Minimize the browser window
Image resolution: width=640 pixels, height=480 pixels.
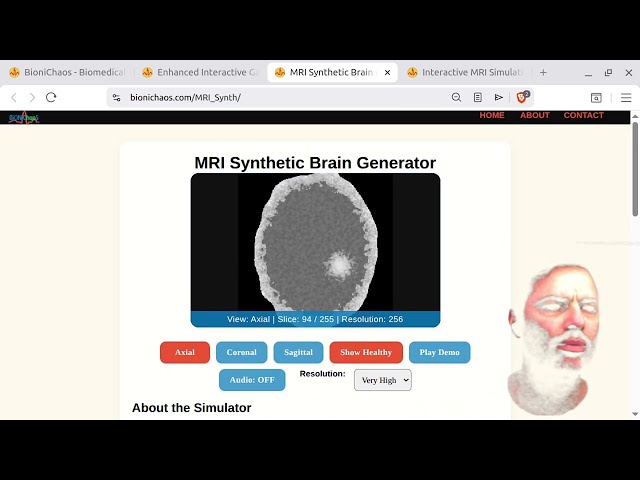point(589,73)
